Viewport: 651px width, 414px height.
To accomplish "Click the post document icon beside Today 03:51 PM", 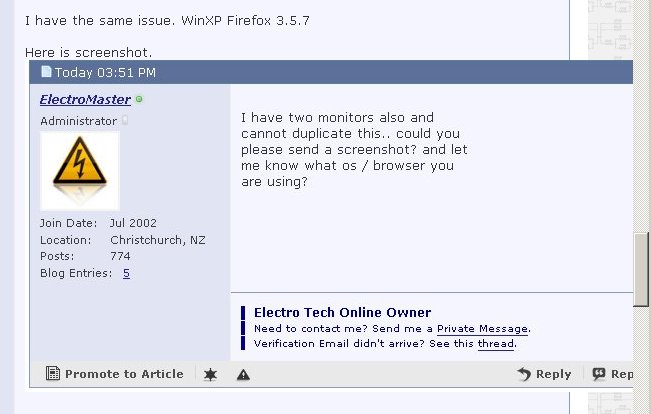I will (46, 72).
